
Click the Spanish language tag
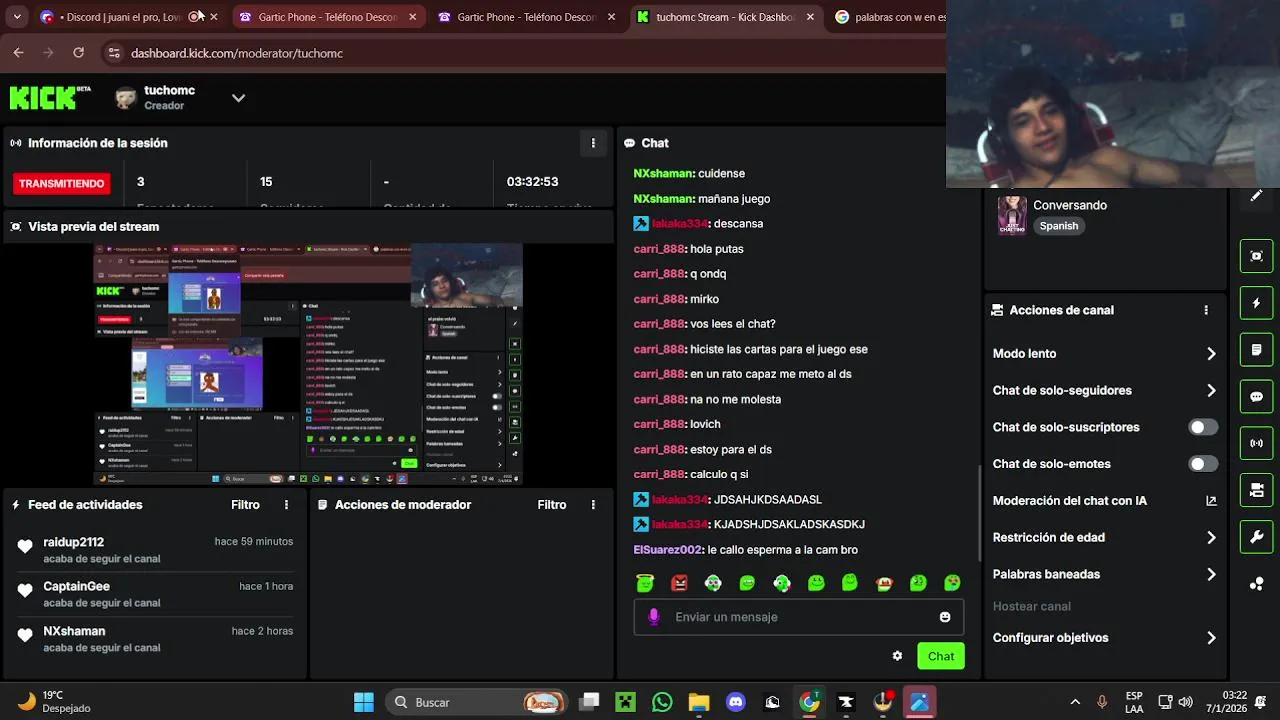tap(1059, 226)
